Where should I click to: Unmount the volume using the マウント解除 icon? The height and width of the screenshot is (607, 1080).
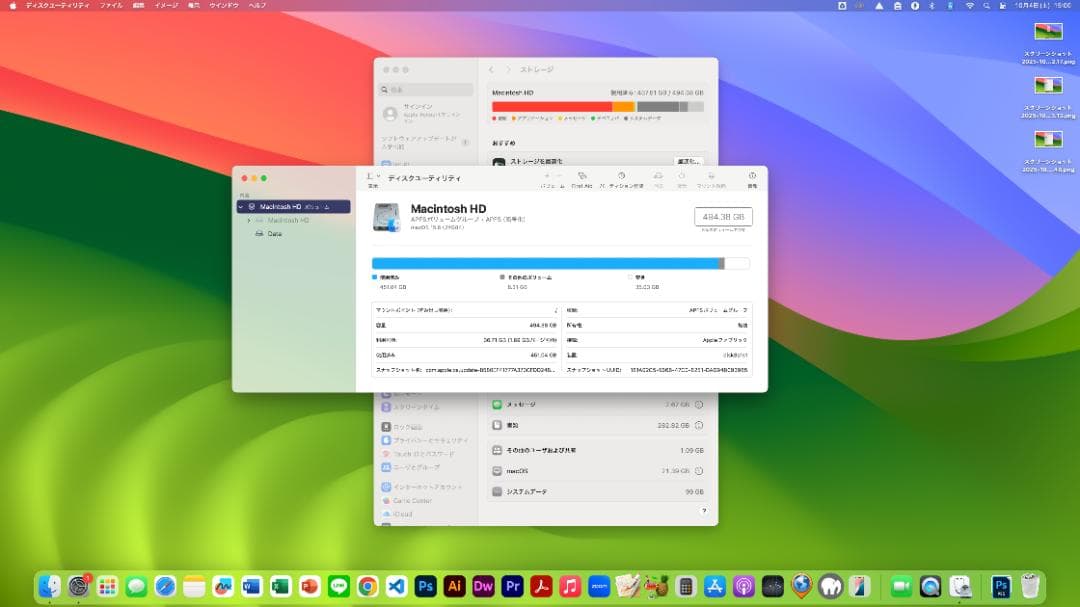point(710,178)
